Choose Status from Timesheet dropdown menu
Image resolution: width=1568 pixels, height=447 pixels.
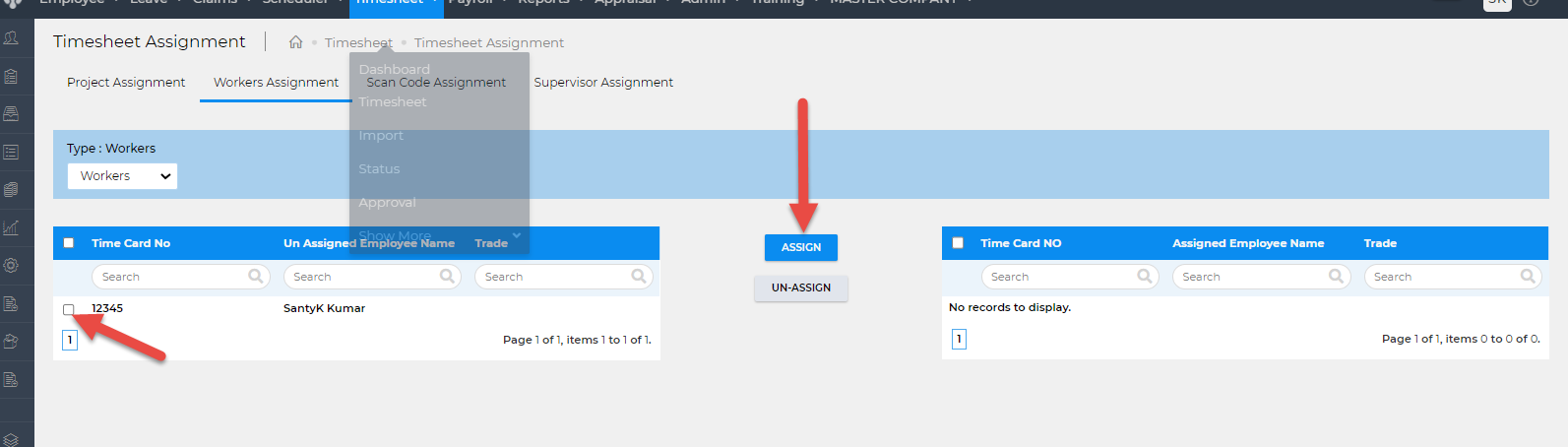coord(379,168)
